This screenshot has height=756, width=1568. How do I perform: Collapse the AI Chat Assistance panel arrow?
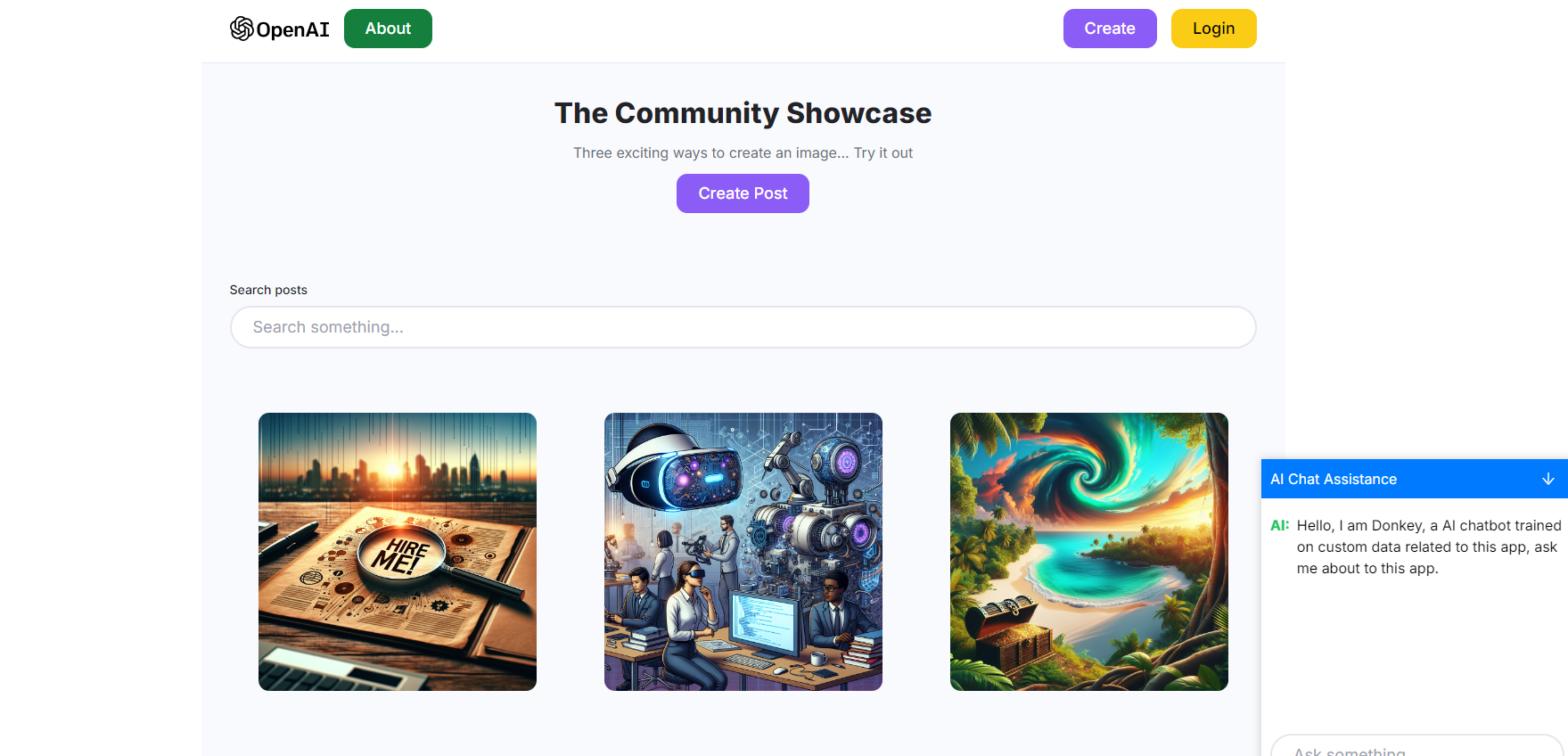[x=1548, y=479]
